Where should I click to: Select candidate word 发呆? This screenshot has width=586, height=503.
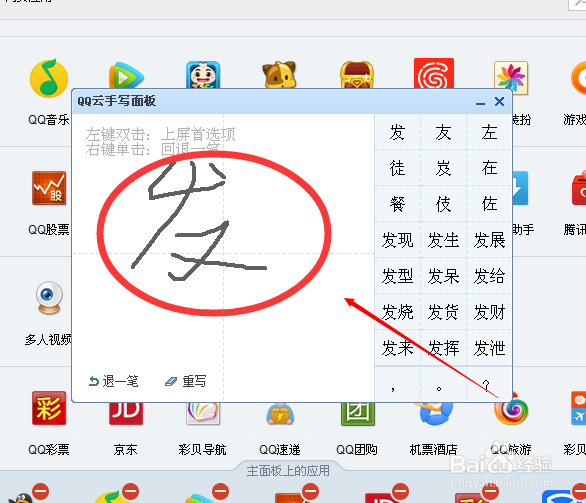pyautogui.click(x=443, y=276)
